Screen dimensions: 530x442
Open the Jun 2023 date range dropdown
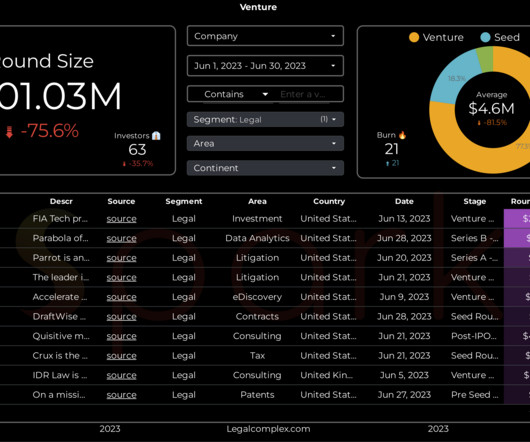click(x=265, y=66)
